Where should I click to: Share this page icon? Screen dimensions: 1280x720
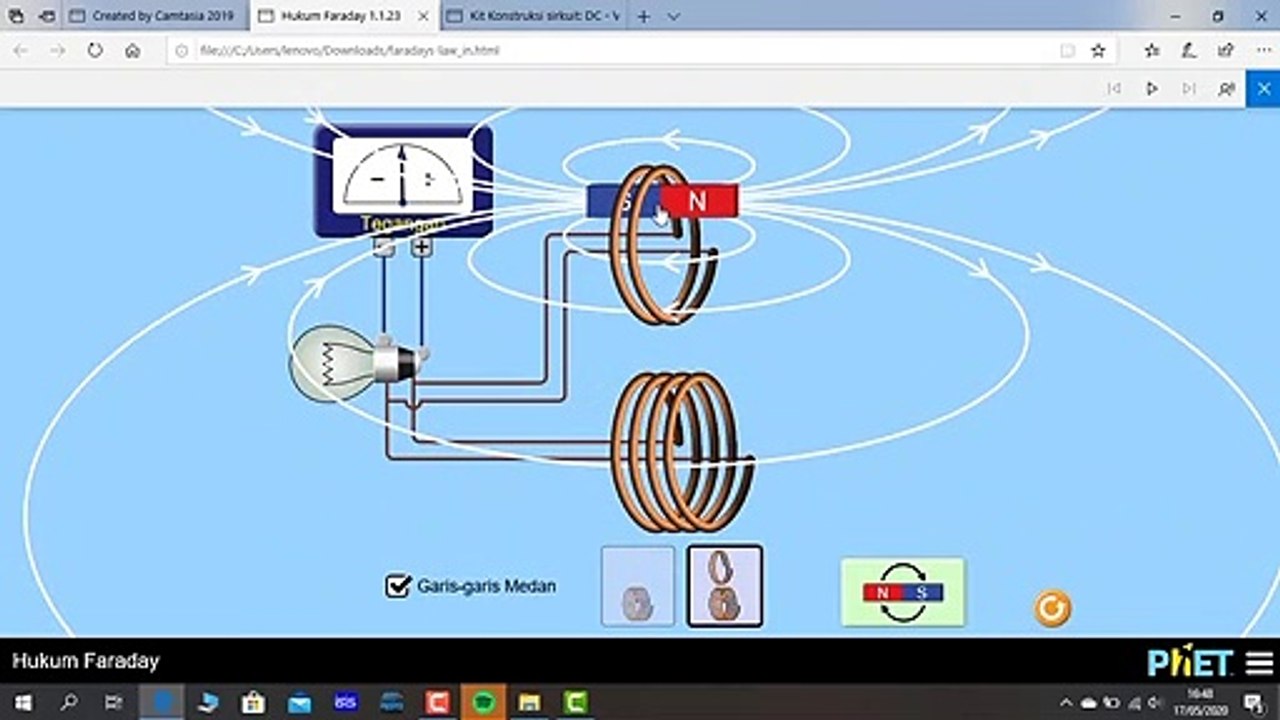1226,50
